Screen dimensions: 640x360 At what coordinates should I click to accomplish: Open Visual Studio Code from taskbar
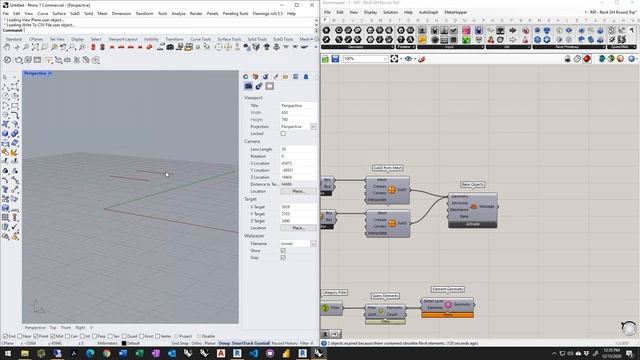point(253,353)
